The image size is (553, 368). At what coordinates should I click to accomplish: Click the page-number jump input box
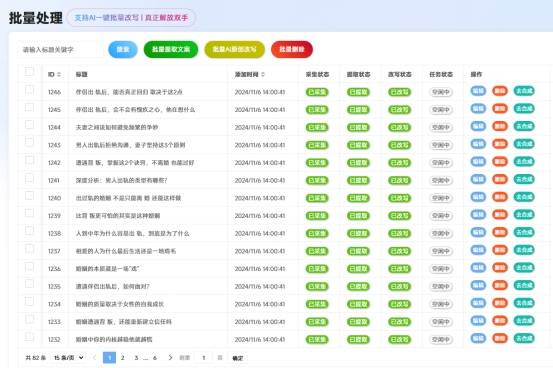click(x=203, y=358)
